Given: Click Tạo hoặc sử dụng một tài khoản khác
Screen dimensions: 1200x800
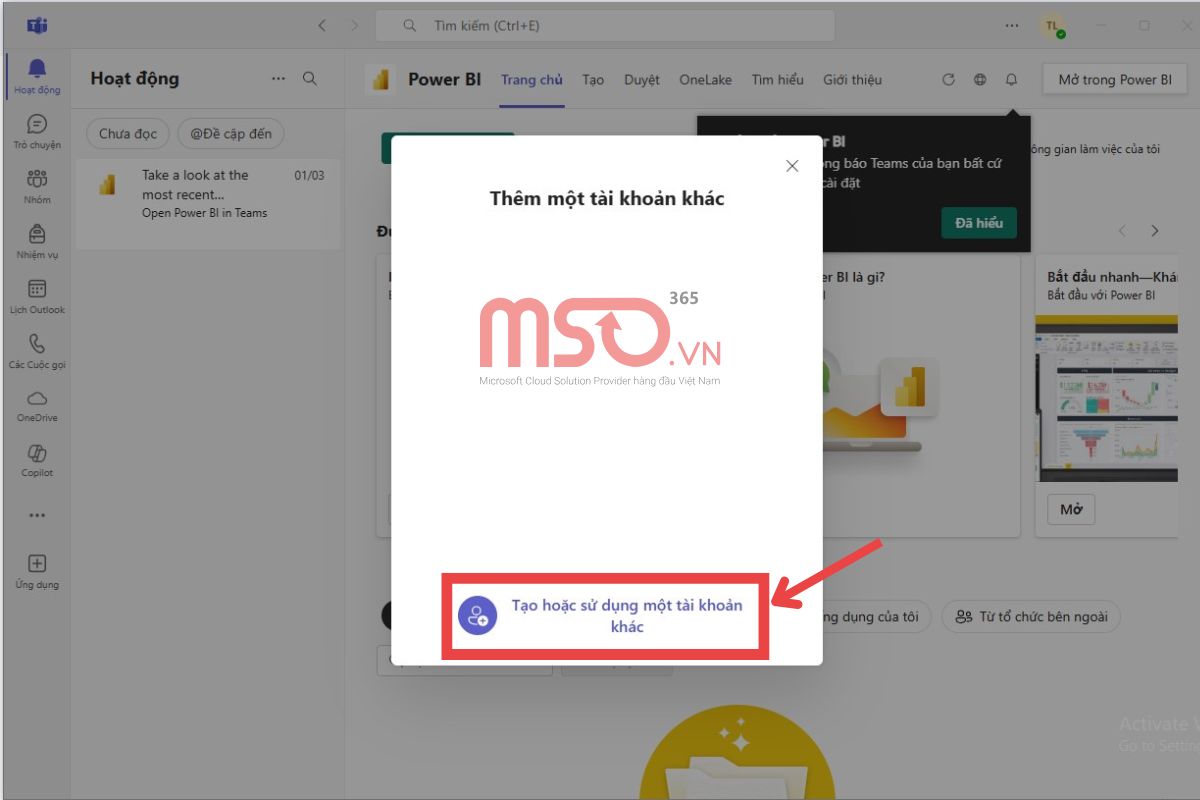Looking at the screenshot, I should tap(606, 616).
